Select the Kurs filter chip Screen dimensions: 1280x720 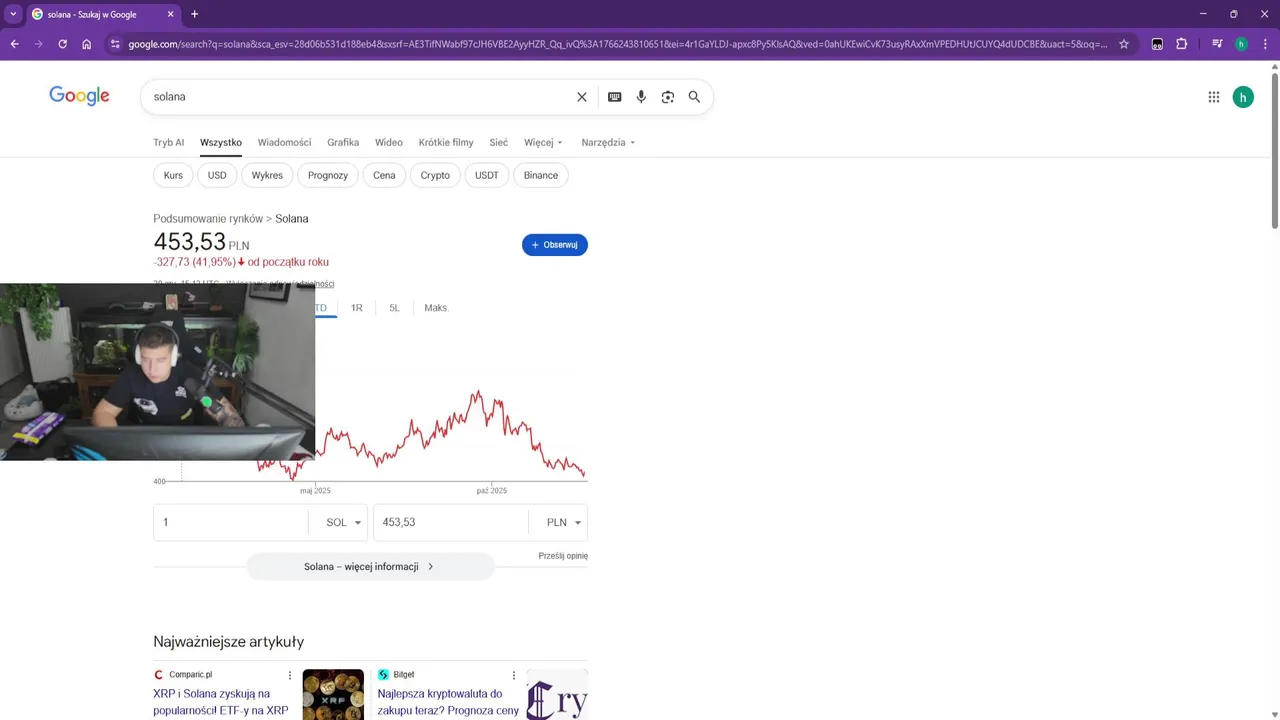click(173, 175)
